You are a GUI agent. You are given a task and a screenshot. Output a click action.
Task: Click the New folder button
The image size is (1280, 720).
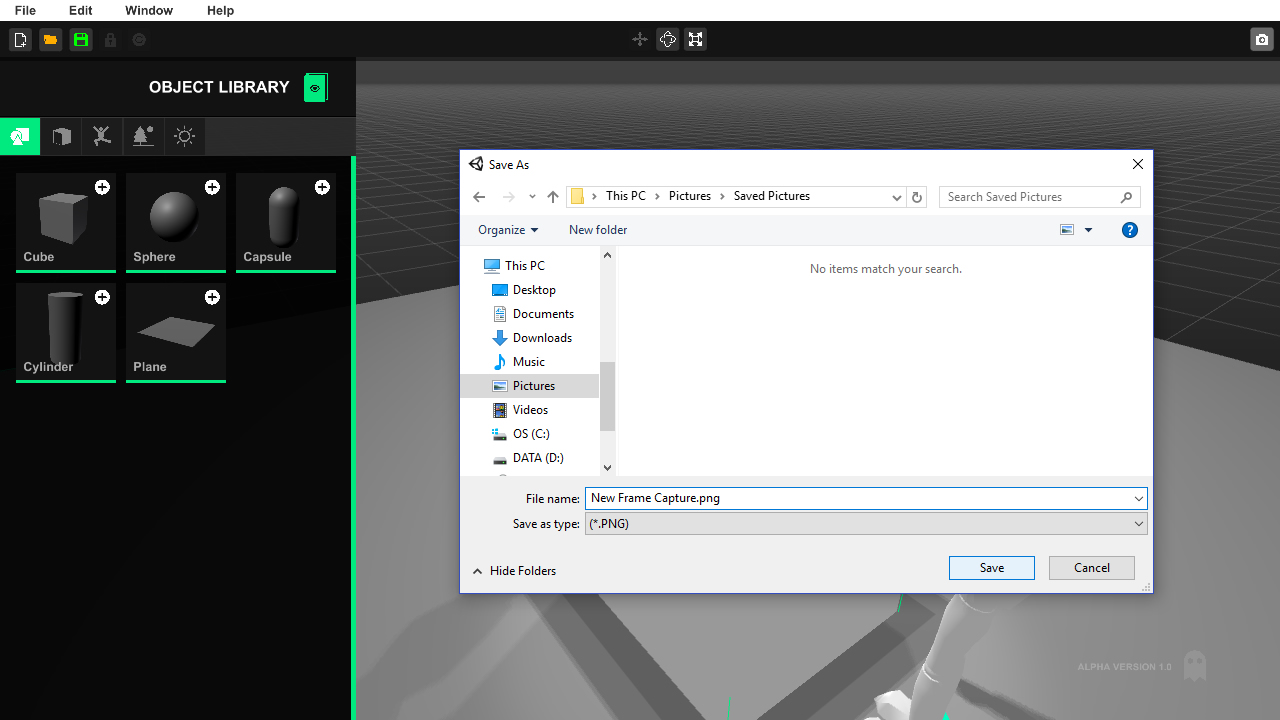coord(597,229)
